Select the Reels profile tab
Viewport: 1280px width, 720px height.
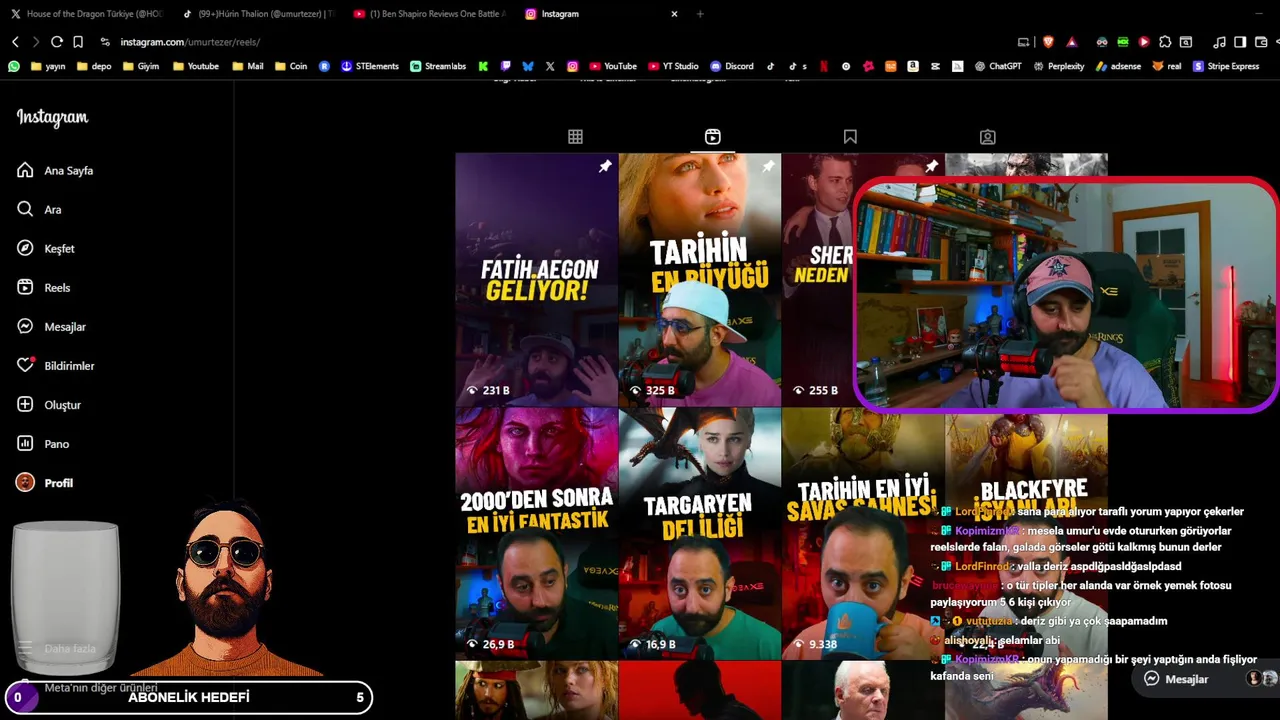click(712, 137)
